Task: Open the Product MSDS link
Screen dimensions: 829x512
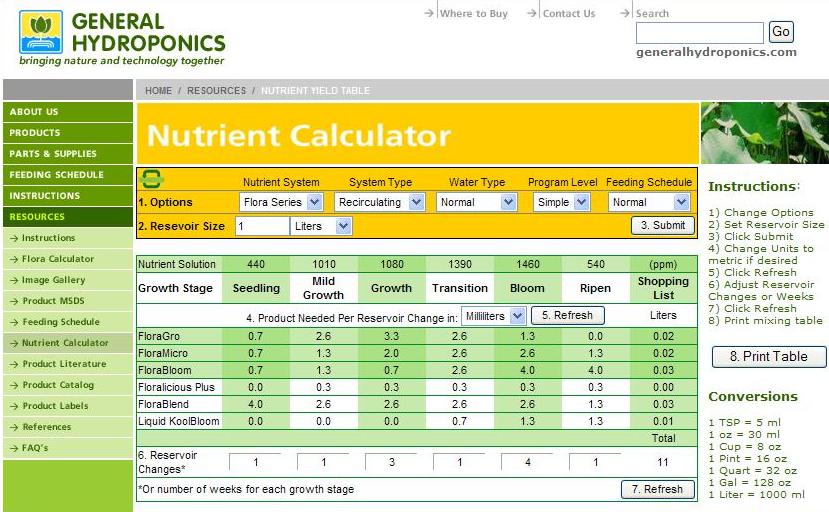Action: [x=53, y=300]
